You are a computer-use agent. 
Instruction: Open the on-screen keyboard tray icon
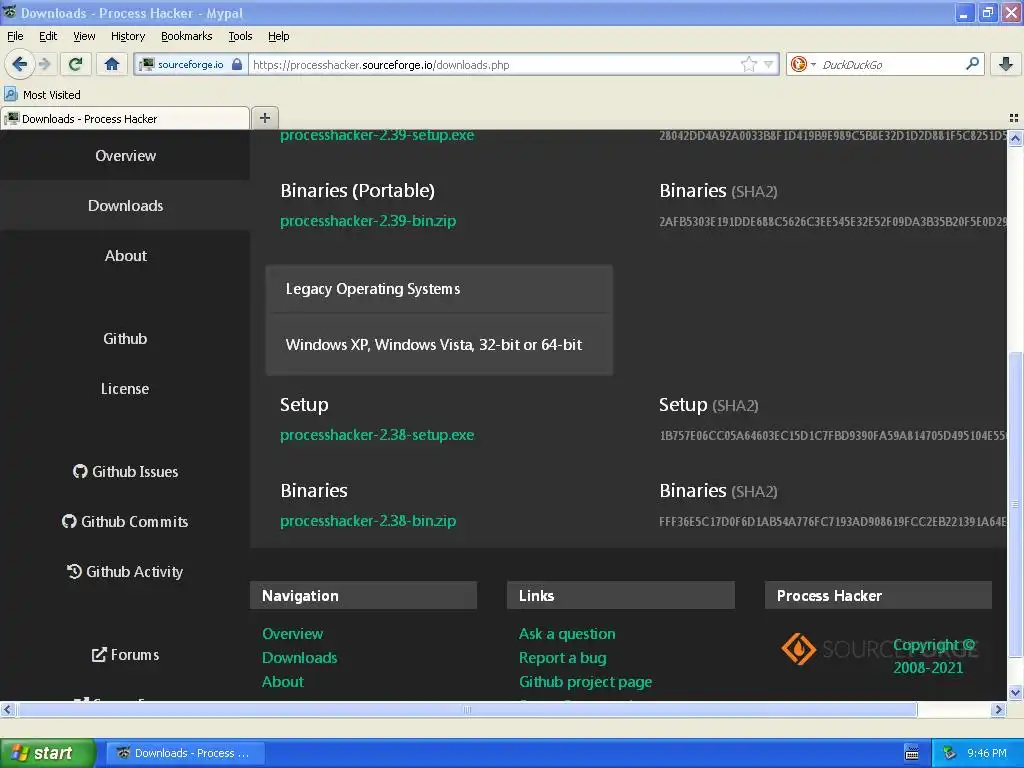click(912, 753)
